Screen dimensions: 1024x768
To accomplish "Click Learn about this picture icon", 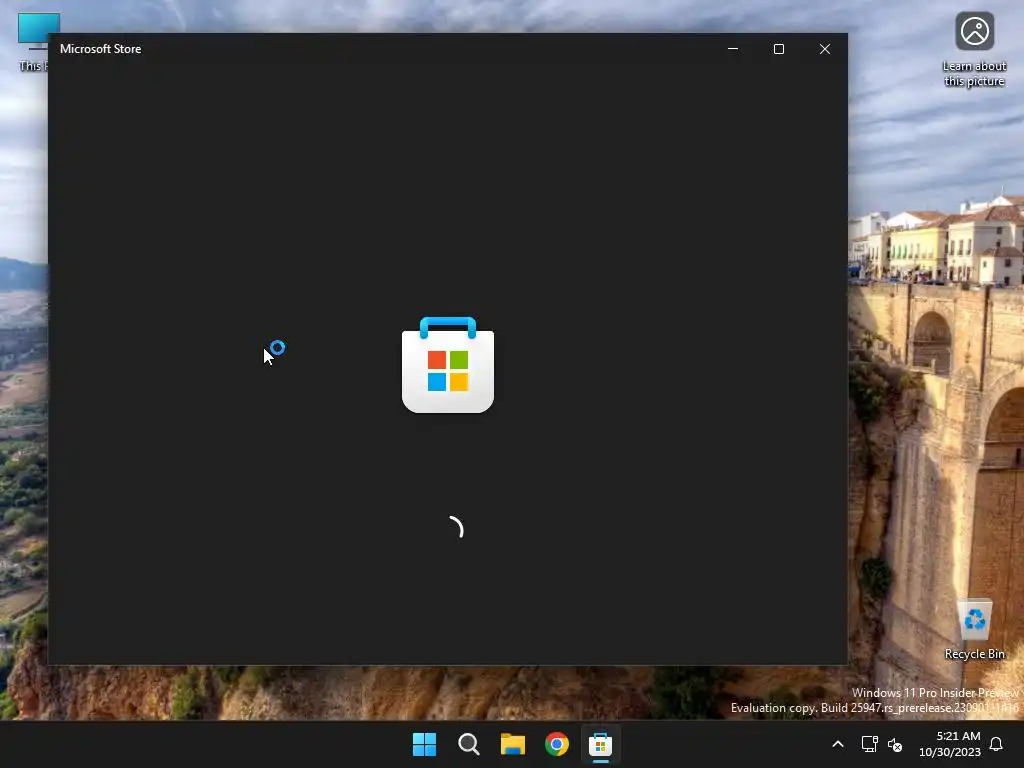I will tap(974, 50).
